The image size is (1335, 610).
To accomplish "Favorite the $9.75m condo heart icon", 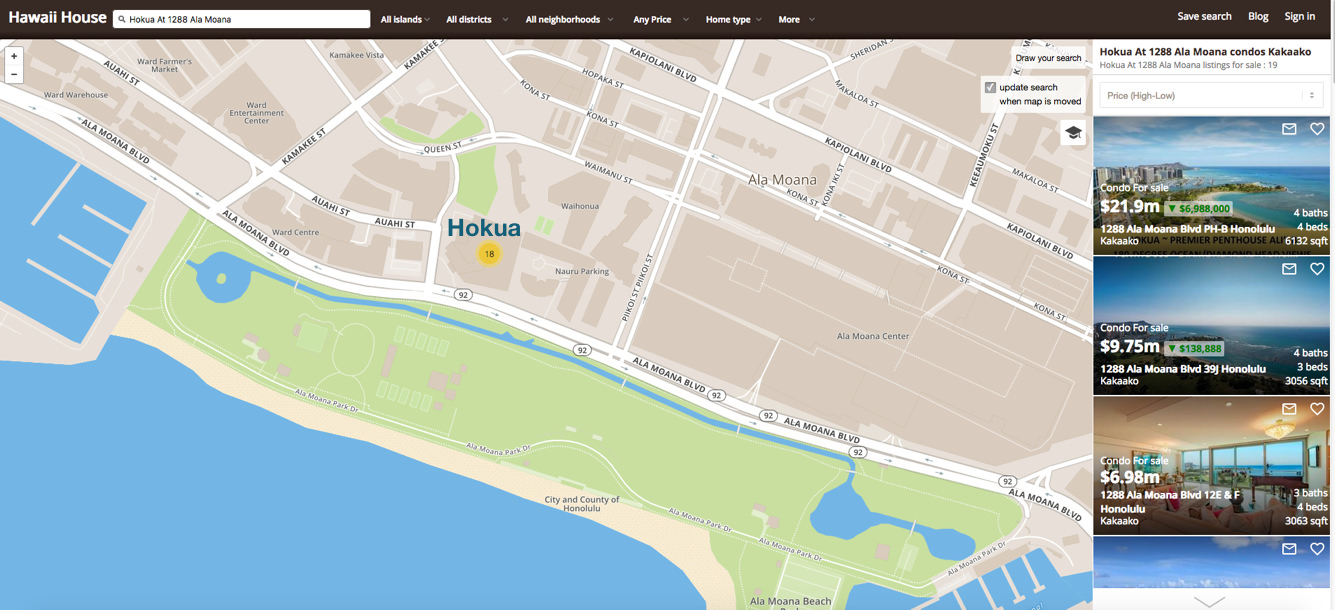I will pos(1317,269).
